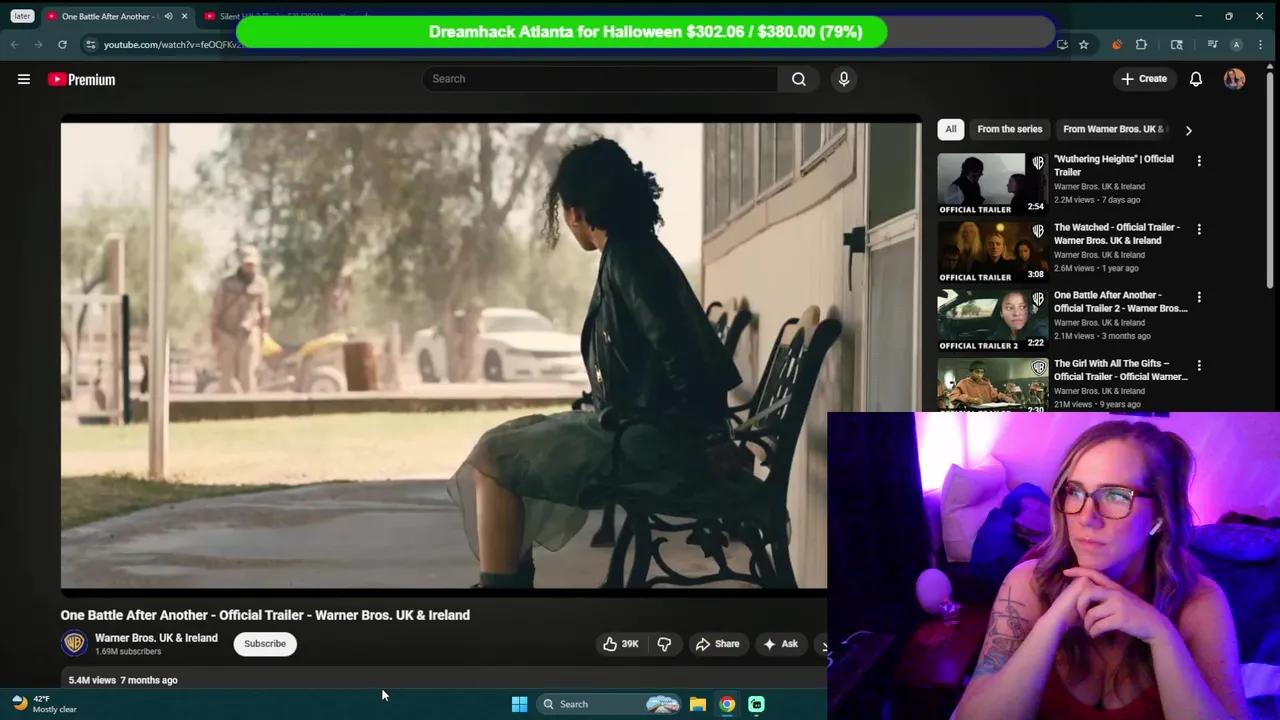Click the Ask button
The height and width of the screenshot is (720, 1280).
(780, 644)
